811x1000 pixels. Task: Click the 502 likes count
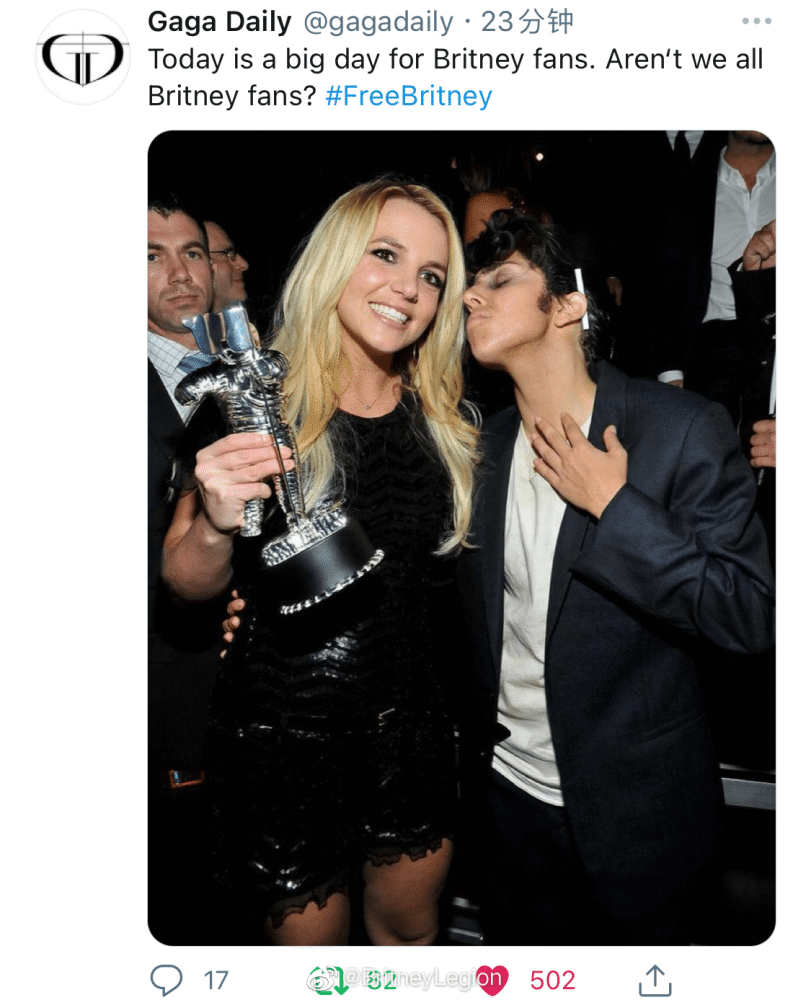(552, 980)
